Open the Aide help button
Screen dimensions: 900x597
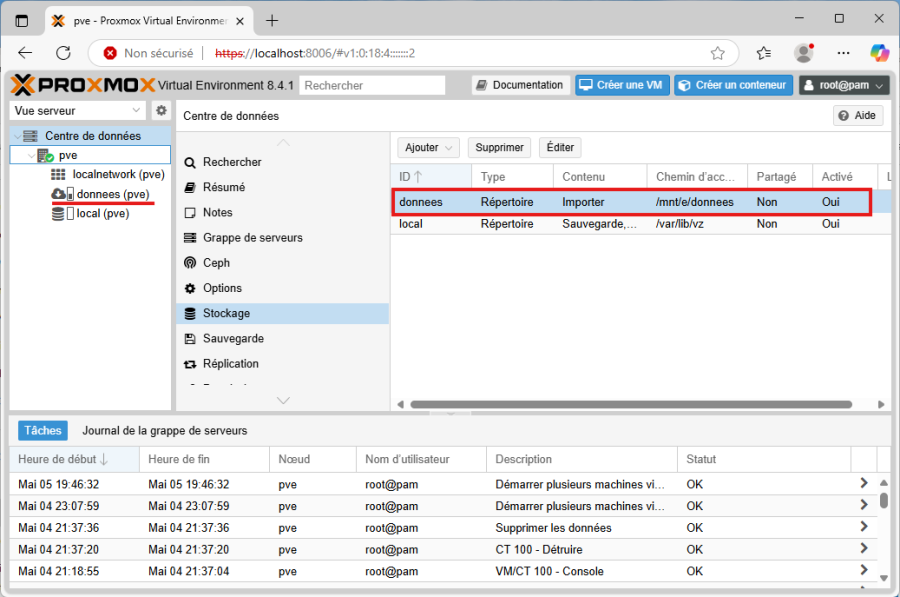pos(858,115)
